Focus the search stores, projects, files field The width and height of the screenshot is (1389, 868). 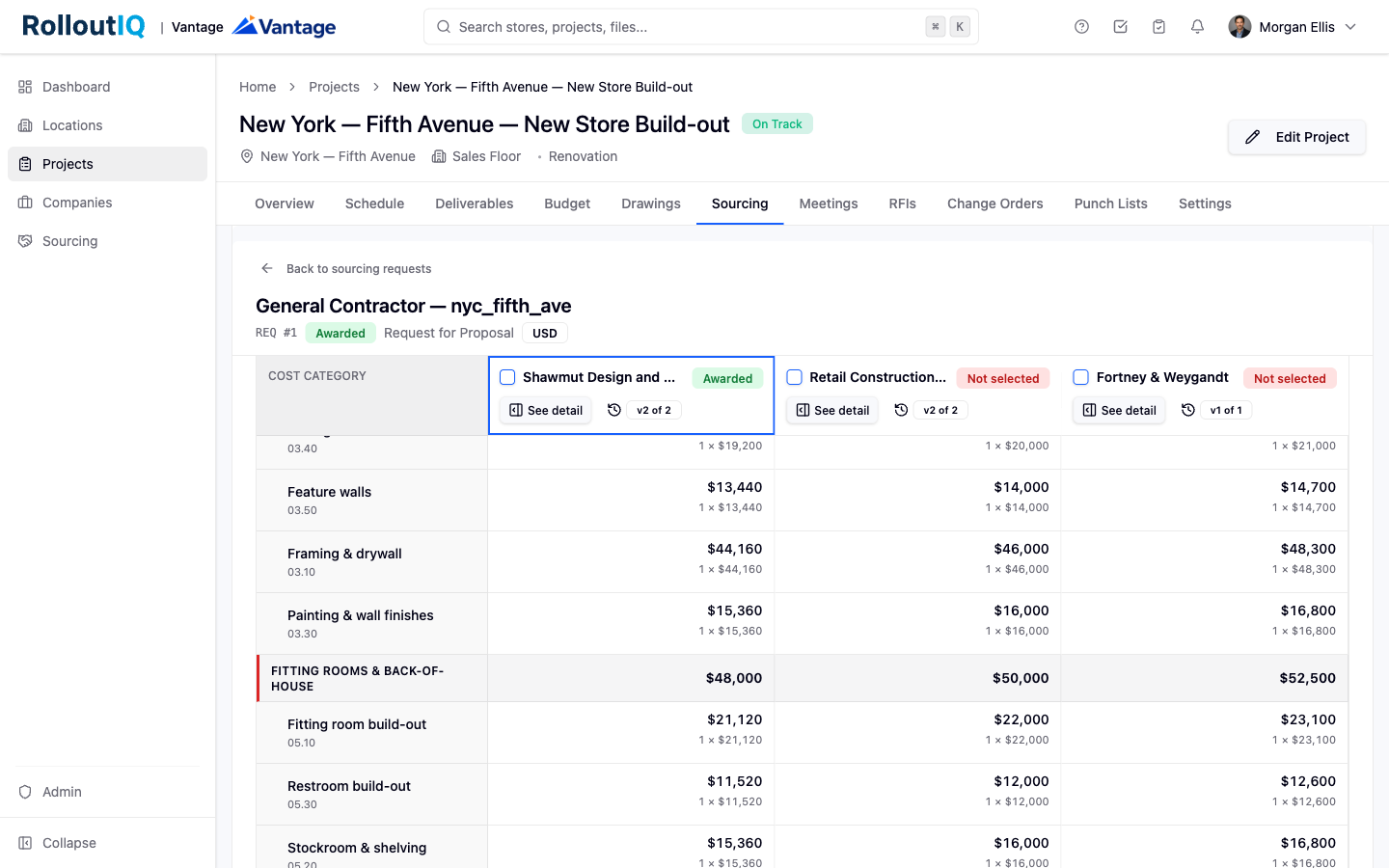click(701, 27)
